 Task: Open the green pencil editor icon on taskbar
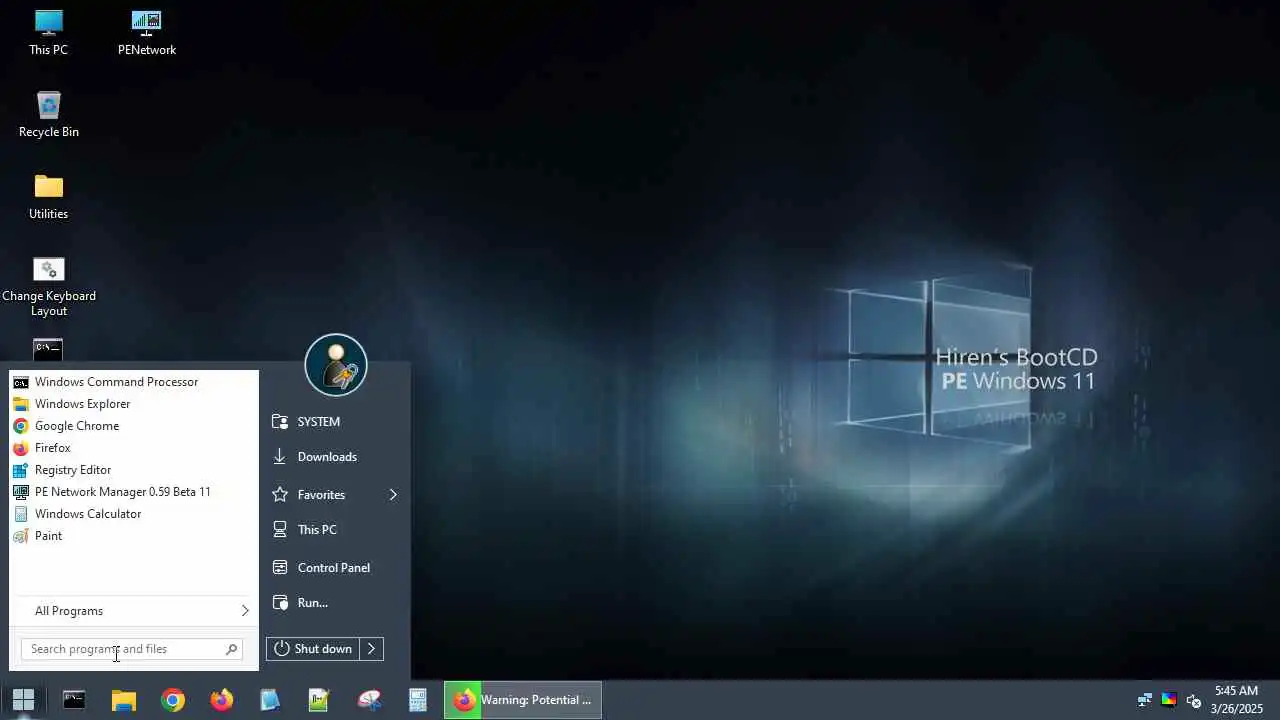coord(320,700)
